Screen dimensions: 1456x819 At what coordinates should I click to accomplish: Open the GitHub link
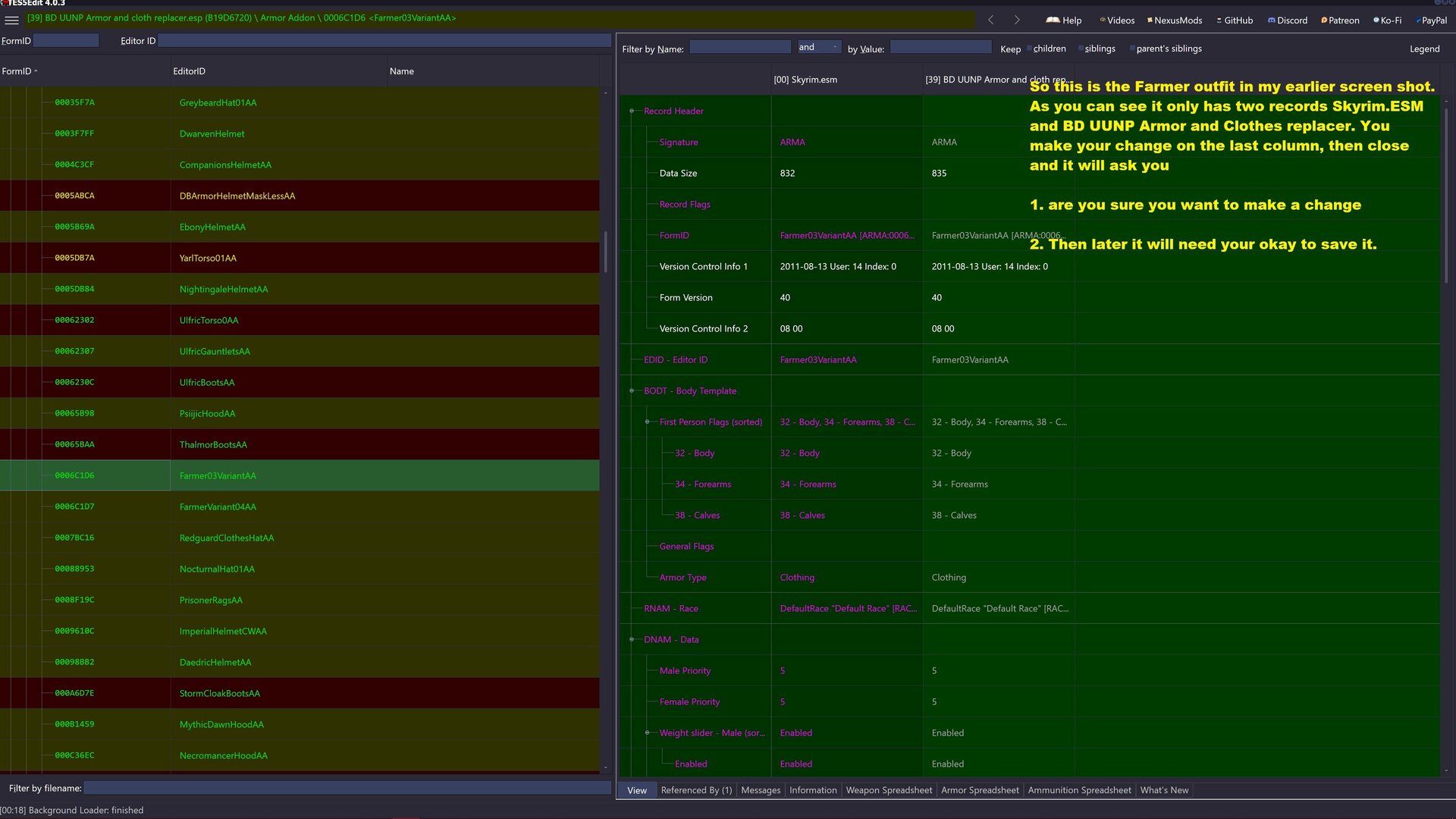(1235, 20)
